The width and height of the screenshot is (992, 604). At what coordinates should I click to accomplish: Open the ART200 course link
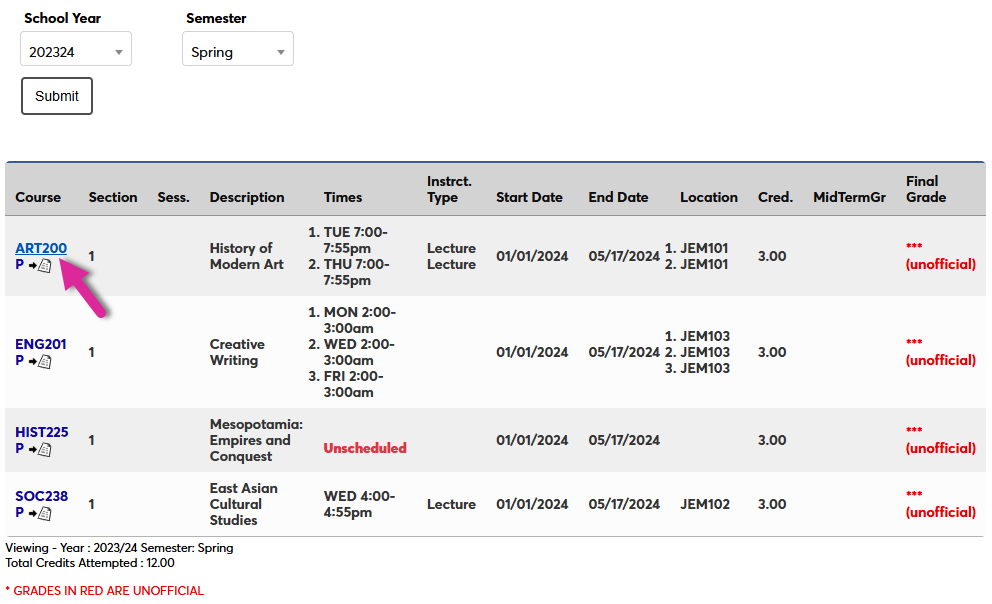[40, 248]
